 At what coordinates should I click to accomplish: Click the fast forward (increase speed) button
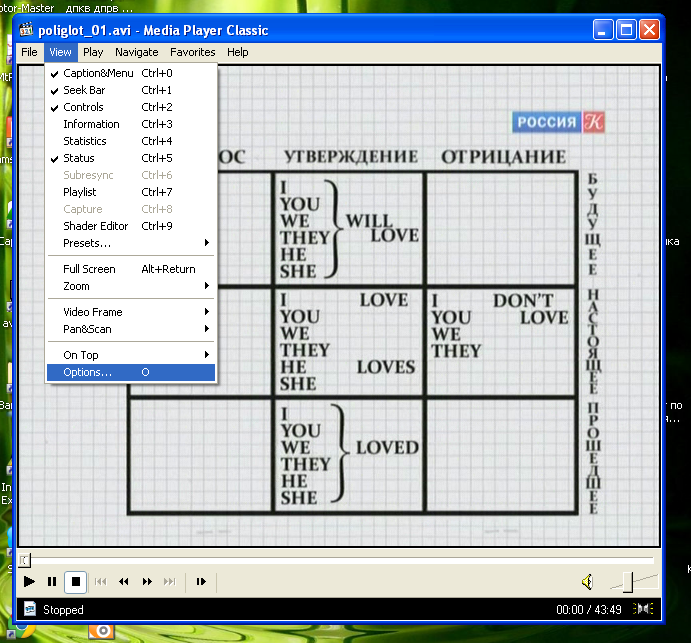(147, 582)
